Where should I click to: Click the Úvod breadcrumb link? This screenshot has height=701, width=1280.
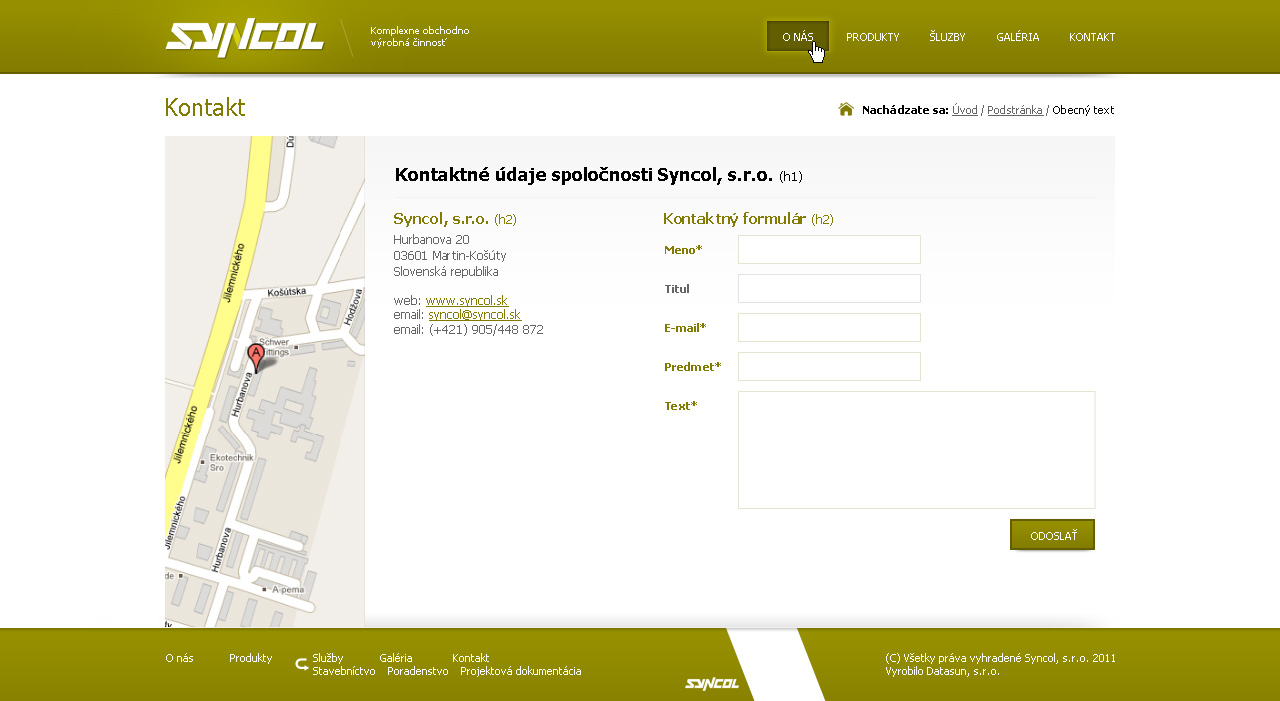coord(964,110)
